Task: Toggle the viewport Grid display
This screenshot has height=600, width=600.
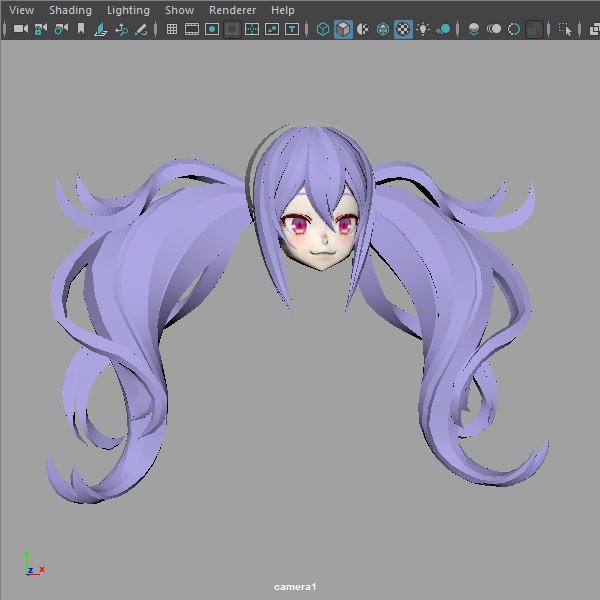Action: point(172,29)
